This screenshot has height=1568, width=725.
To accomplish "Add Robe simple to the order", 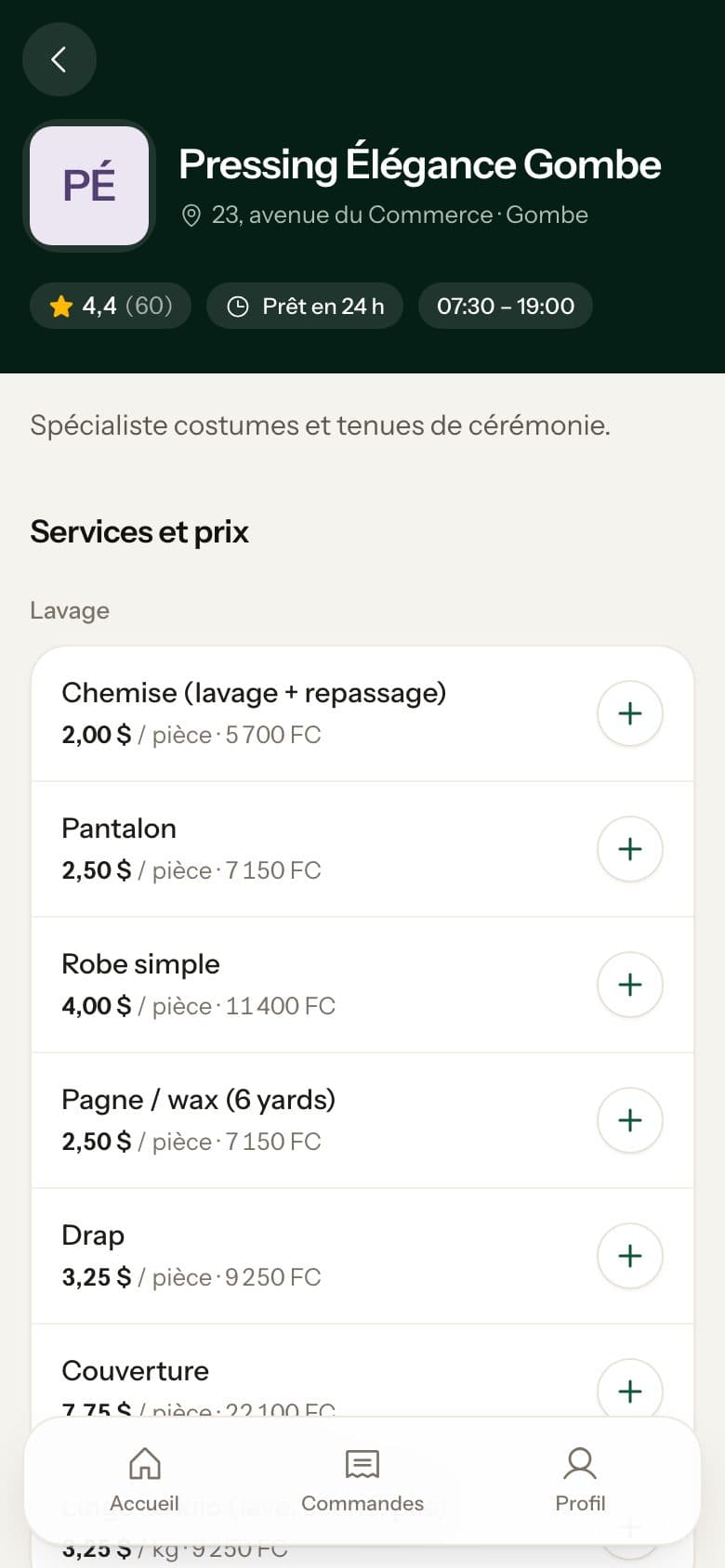I will click(x=630, y=985).
